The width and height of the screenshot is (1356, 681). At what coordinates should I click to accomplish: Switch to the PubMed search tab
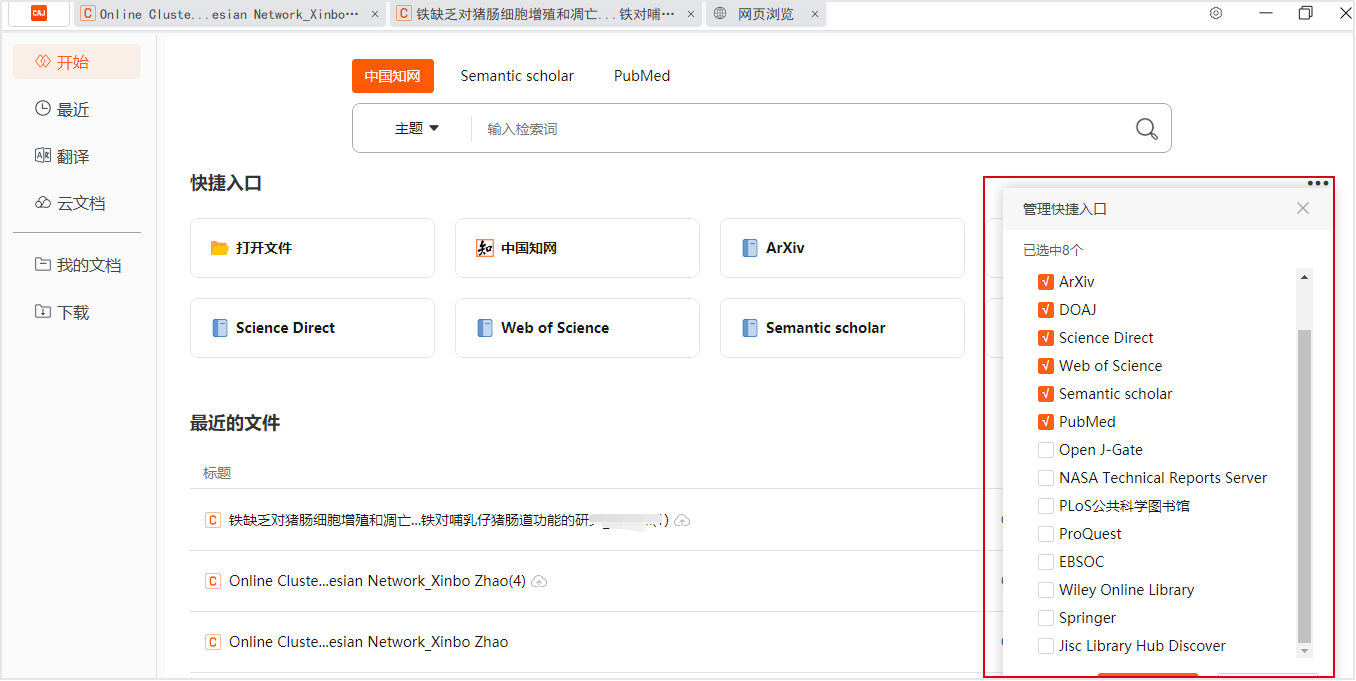click(x=642, y=76)
